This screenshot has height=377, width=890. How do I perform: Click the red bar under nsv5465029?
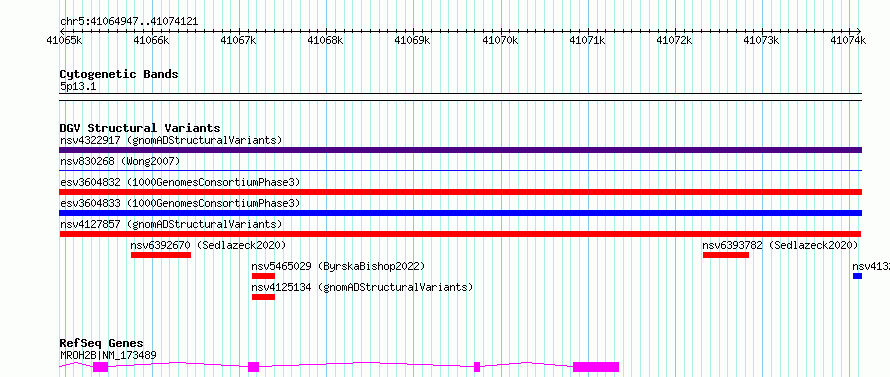pos(263,276)
